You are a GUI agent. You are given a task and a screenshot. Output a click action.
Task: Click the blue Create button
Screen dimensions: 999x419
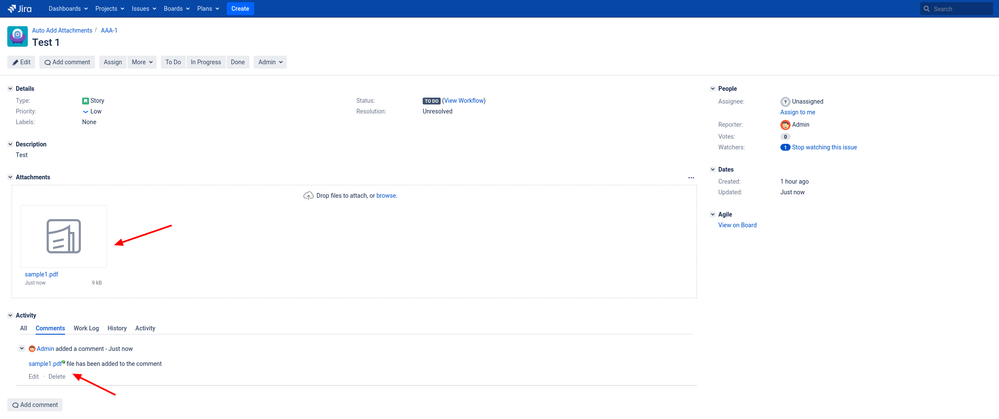(x=240, y=9)
